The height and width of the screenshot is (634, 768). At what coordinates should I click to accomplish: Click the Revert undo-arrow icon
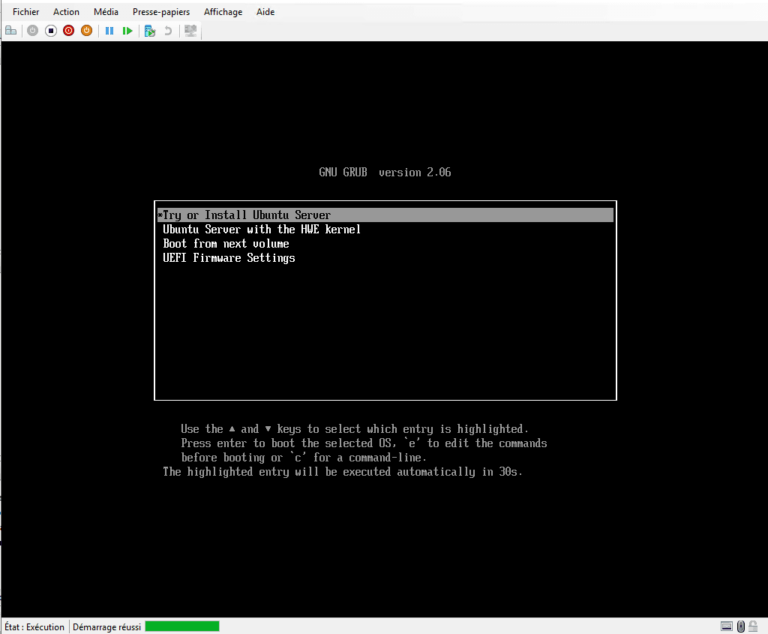click(168, 31)
